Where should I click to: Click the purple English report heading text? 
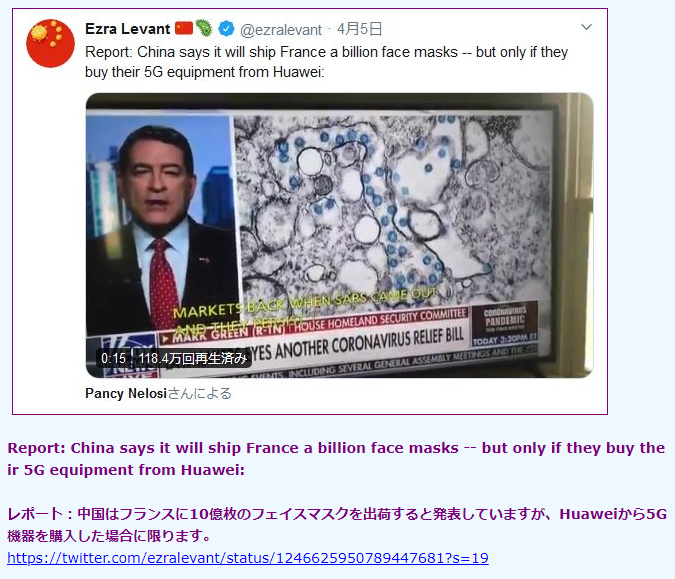click(x=336, y=459)
